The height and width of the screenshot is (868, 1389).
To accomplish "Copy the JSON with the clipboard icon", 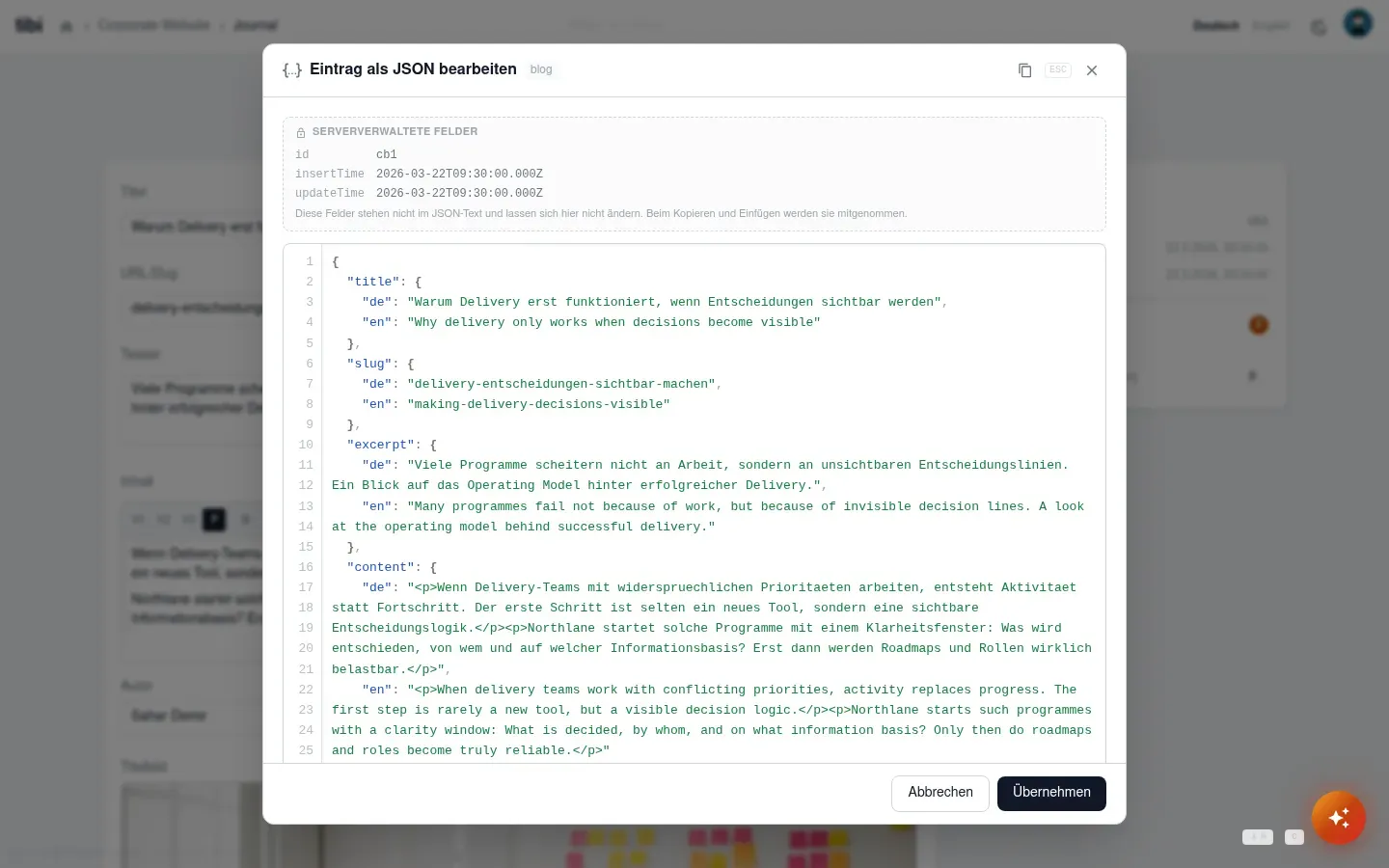I will pos(1024,70).
